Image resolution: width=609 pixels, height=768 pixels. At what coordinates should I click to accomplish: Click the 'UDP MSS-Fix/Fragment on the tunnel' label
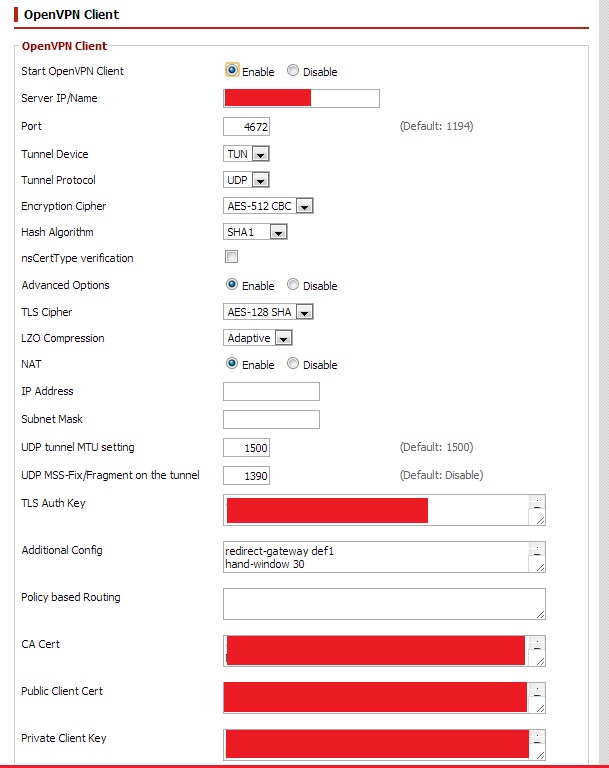[x=110, y=475]
